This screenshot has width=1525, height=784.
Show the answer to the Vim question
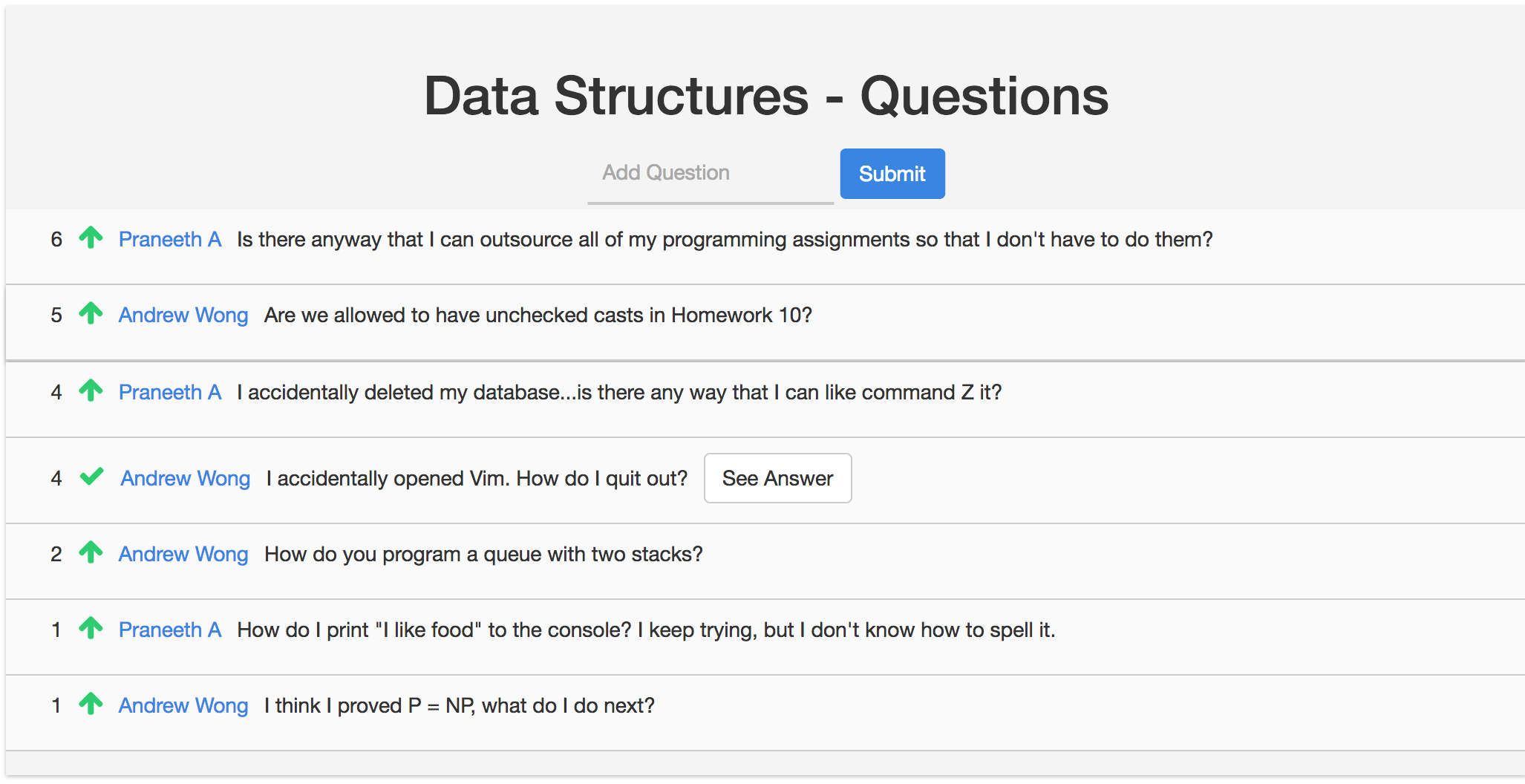[x=777, y=478]
